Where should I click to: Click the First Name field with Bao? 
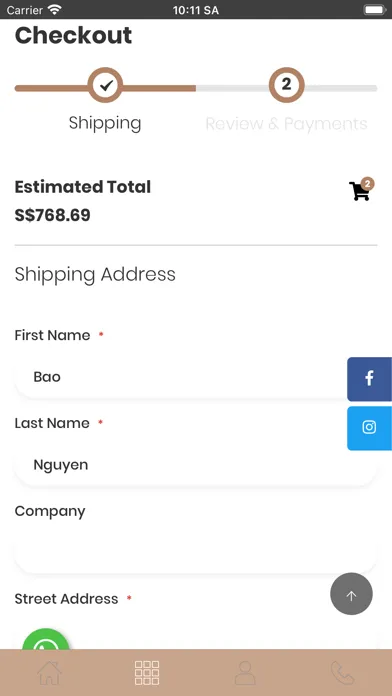point(181,377)
